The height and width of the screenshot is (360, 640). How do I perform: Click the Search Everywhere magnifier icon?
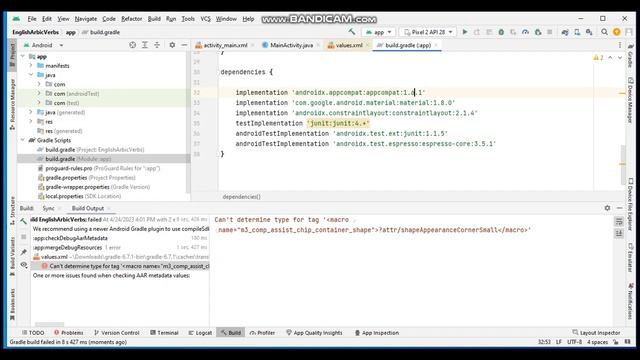pyautogui.click(x=604, y=32)
